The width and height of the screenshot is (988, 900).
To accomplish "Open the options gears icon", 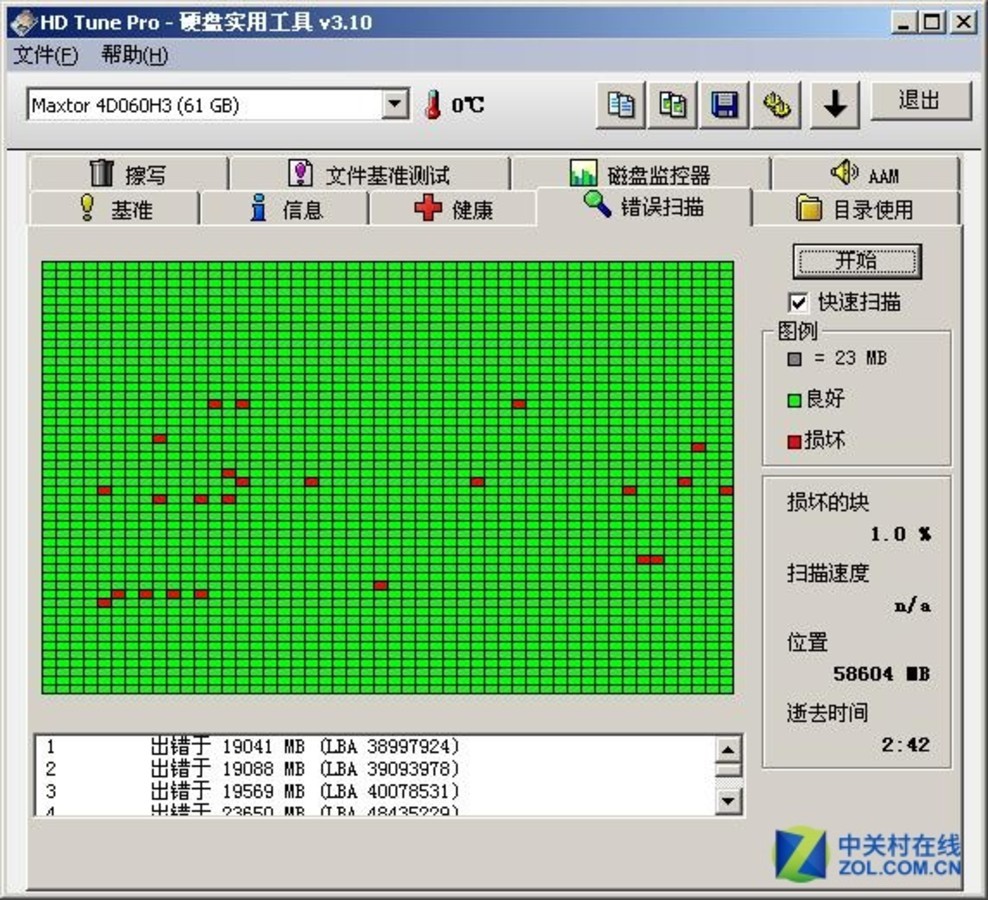I will [x=777, y=105].
